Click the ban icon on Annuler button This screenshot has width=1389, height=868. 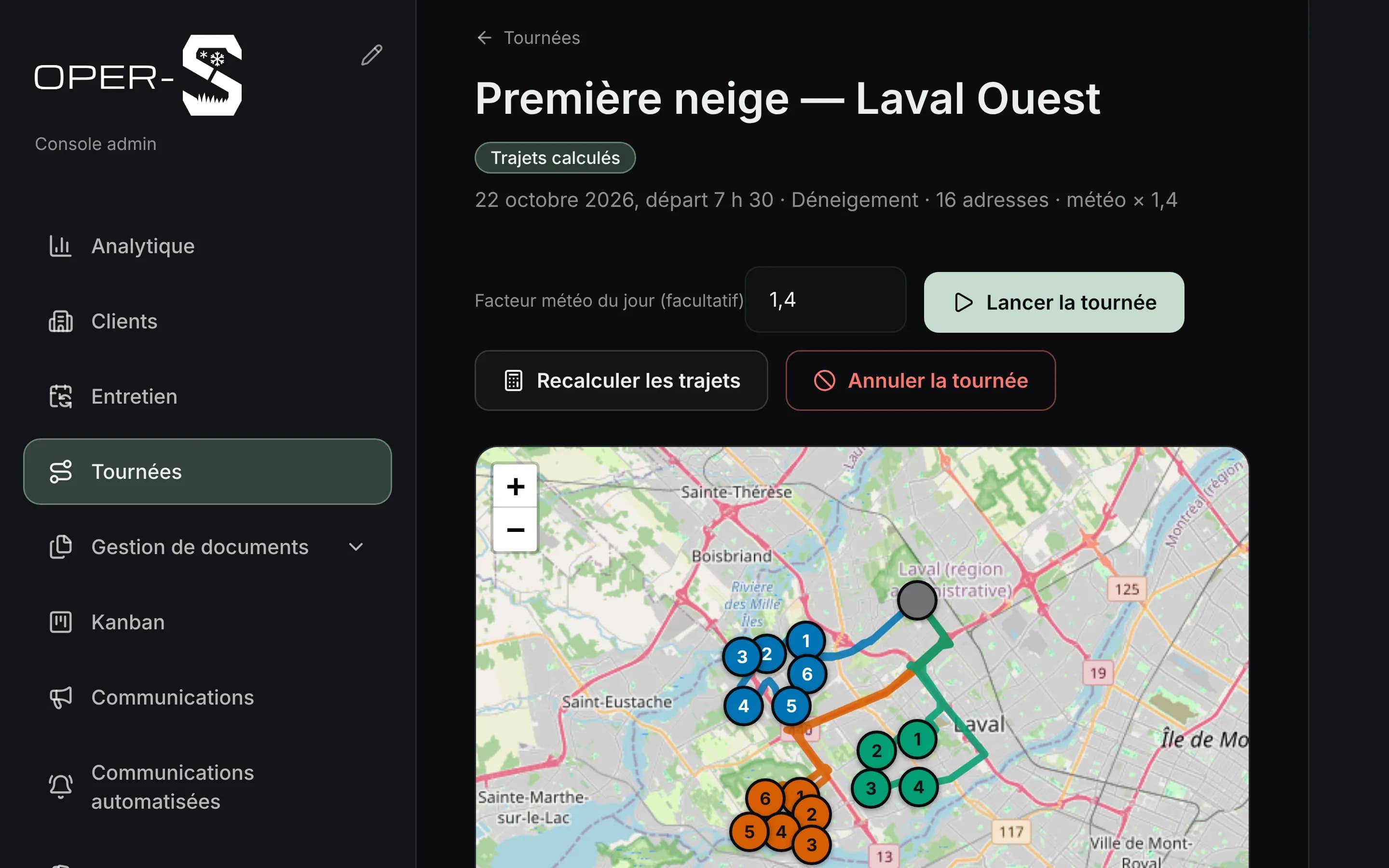pos(824,380)
